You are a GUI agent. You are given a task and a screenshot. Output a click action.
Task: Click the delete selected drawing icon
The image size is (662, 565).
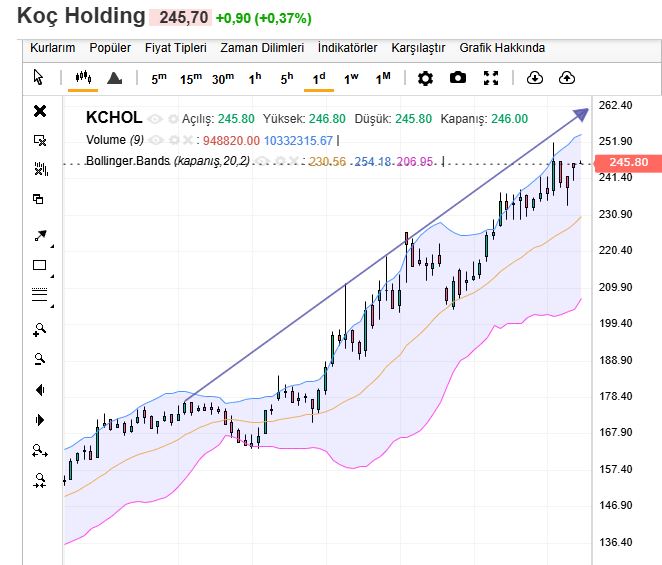40,140
